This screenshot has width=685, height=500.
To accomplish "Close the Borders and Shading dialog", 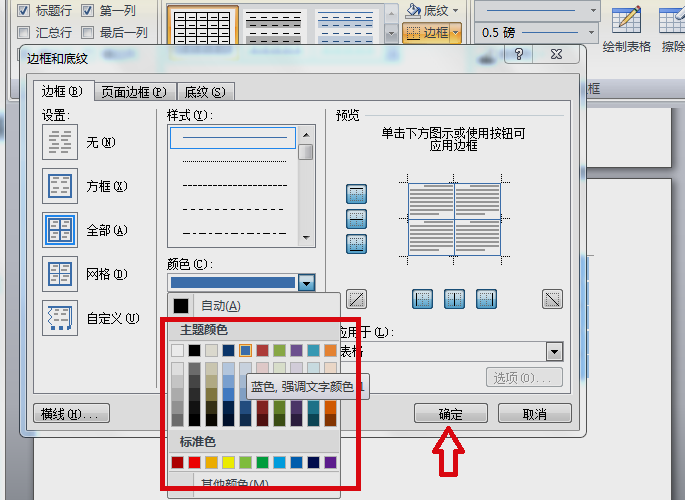I will (x=556, y=54).
